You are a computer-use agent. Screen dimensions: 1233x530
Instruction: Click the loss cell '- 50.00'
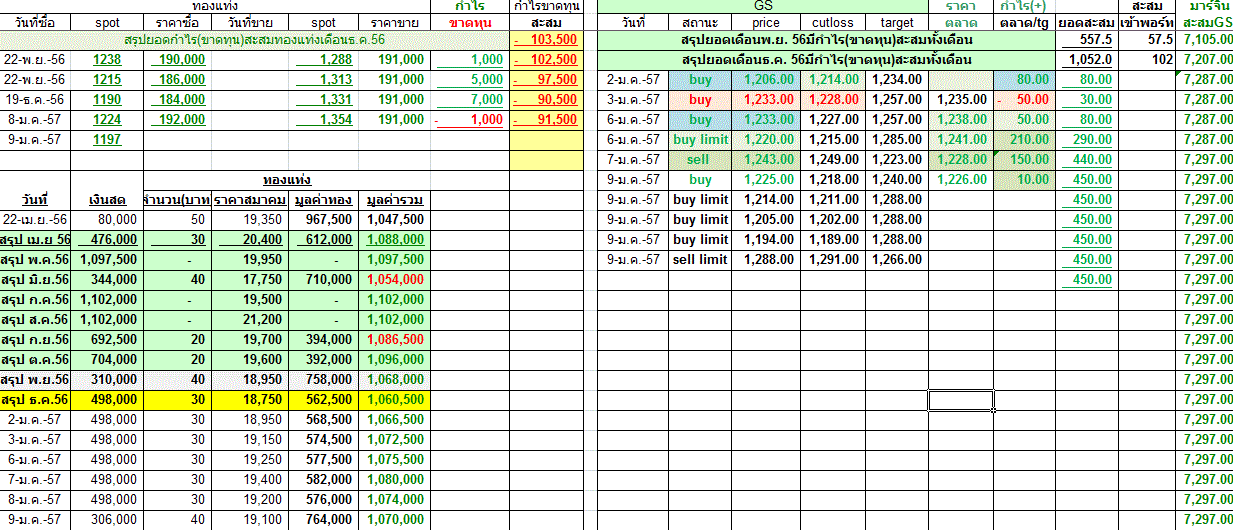[1024, 100]
